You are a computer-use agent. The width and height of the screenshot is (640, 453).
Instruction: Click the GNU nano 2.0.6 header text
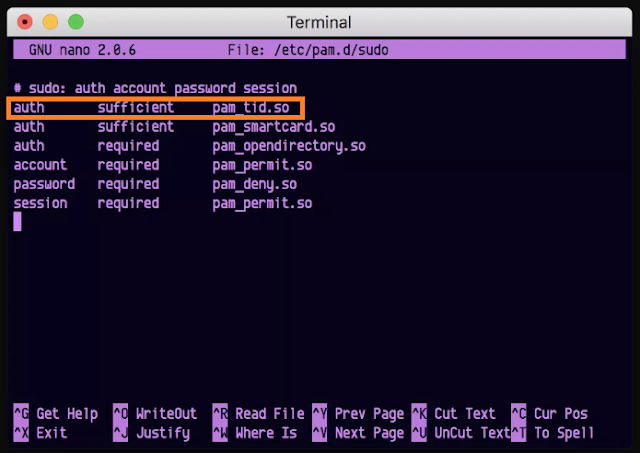pyautogui.click(x=82, y=50)
